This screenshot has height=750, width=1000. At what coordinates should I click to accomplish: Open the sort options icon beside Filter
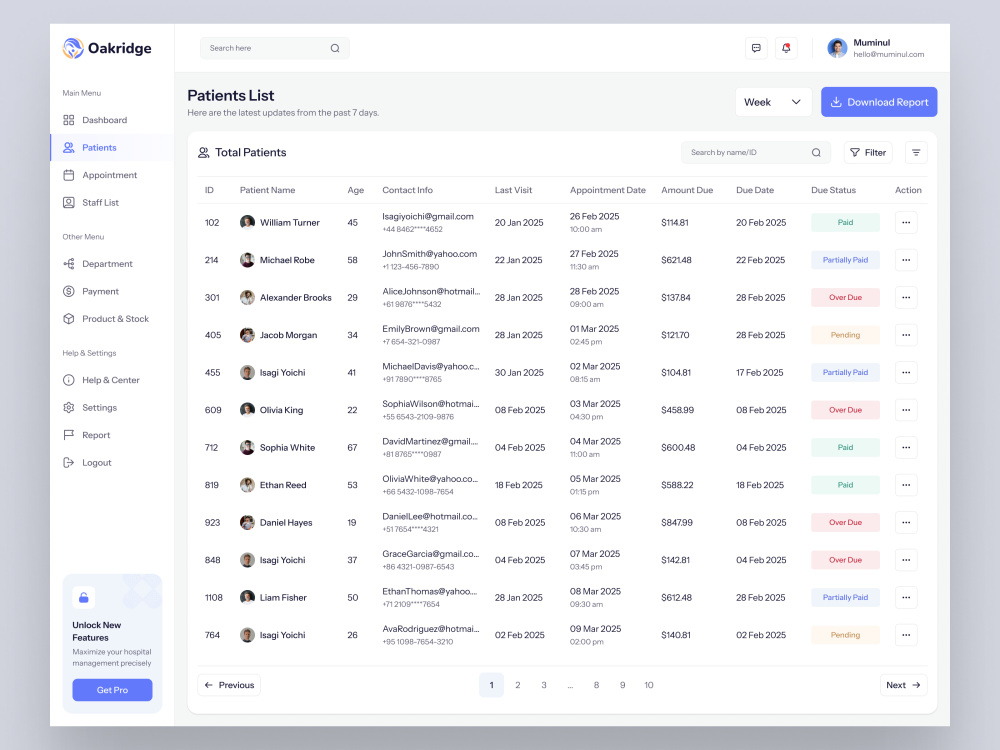(916, 152)
